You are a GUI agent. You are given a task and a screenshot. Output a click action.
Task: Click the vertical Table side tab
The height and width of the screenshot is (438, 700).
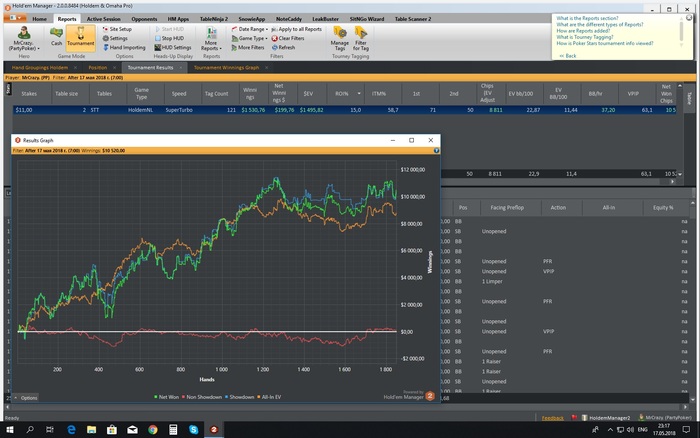(689, 99)
